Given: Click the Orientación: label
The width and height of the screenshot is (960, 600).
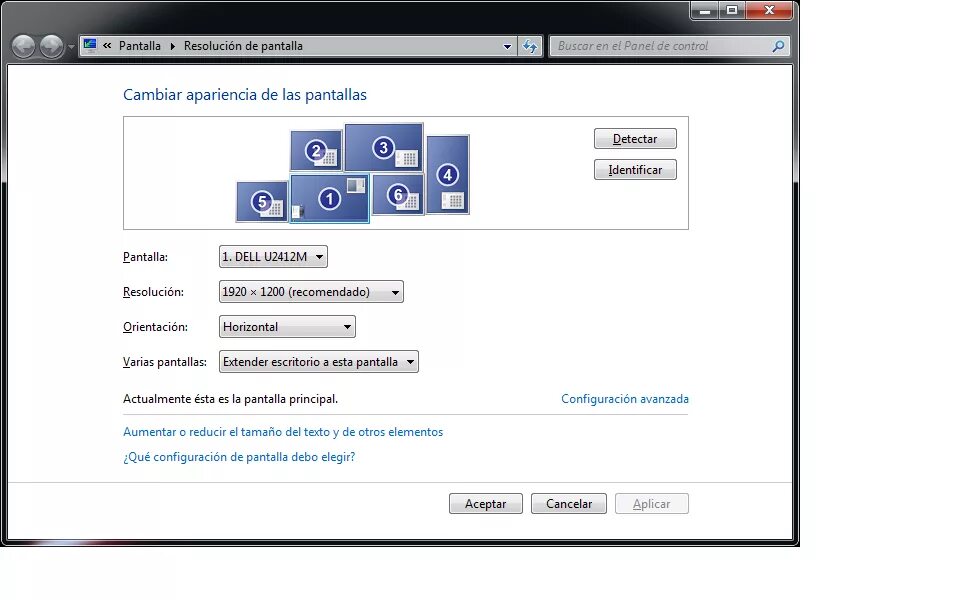Looking at the screenshot, I should [156, 327].
